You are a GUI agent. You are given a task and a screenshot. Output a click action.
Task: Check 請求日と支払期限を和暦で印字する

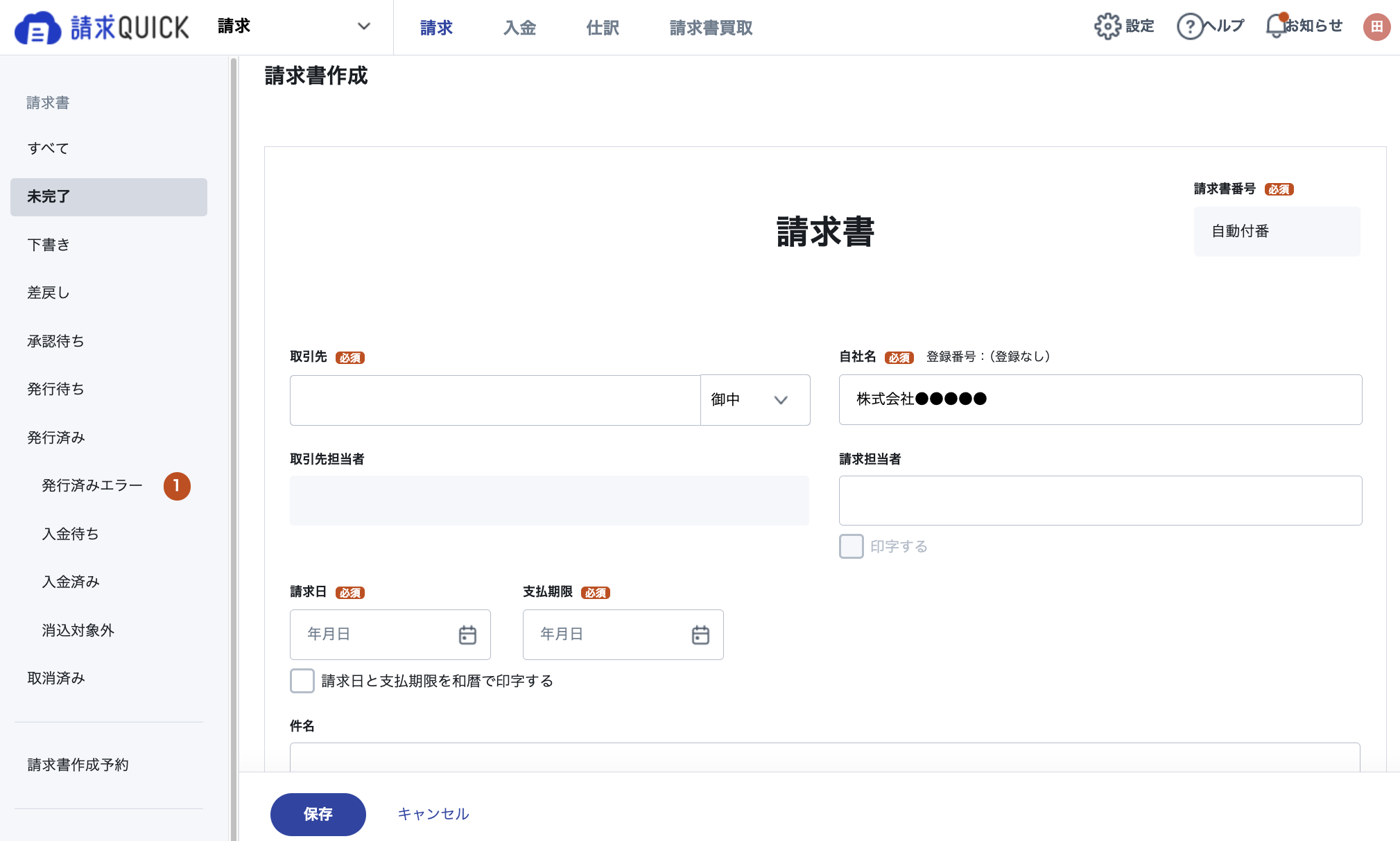[302, 681]
